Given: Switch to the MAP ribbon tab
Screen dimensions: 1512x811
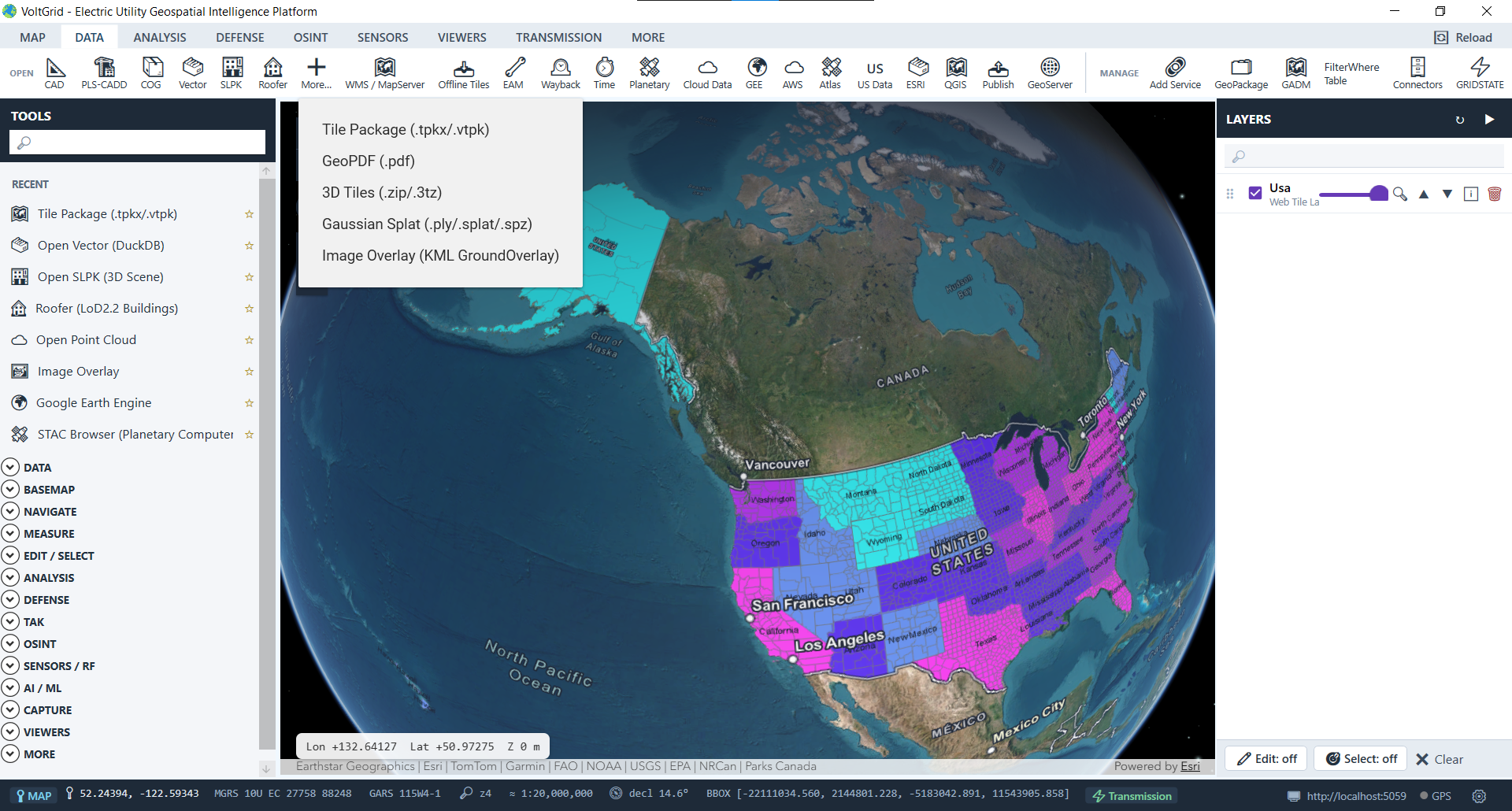Looking at the screenshot, I should pos(32,37).
